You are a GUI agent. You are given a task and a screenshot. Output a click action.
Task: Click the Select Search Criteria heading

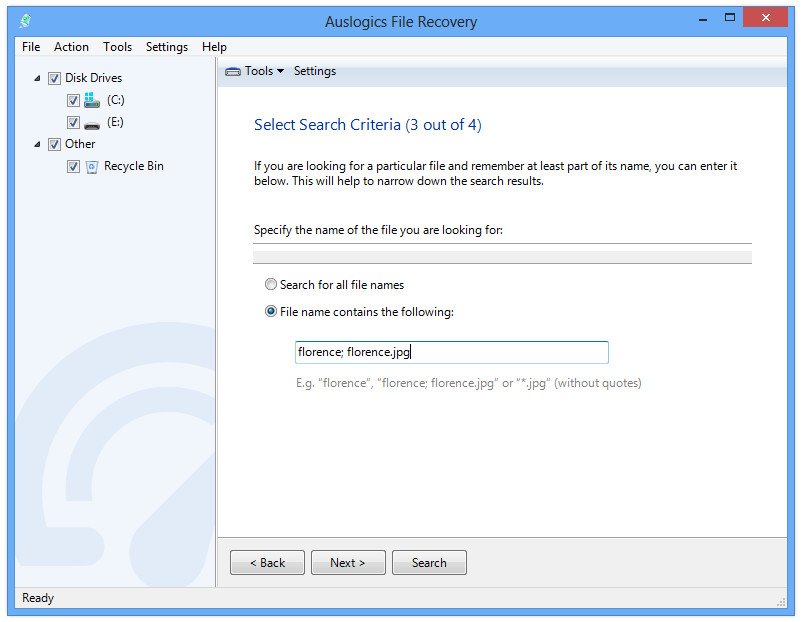pos(368,125)
